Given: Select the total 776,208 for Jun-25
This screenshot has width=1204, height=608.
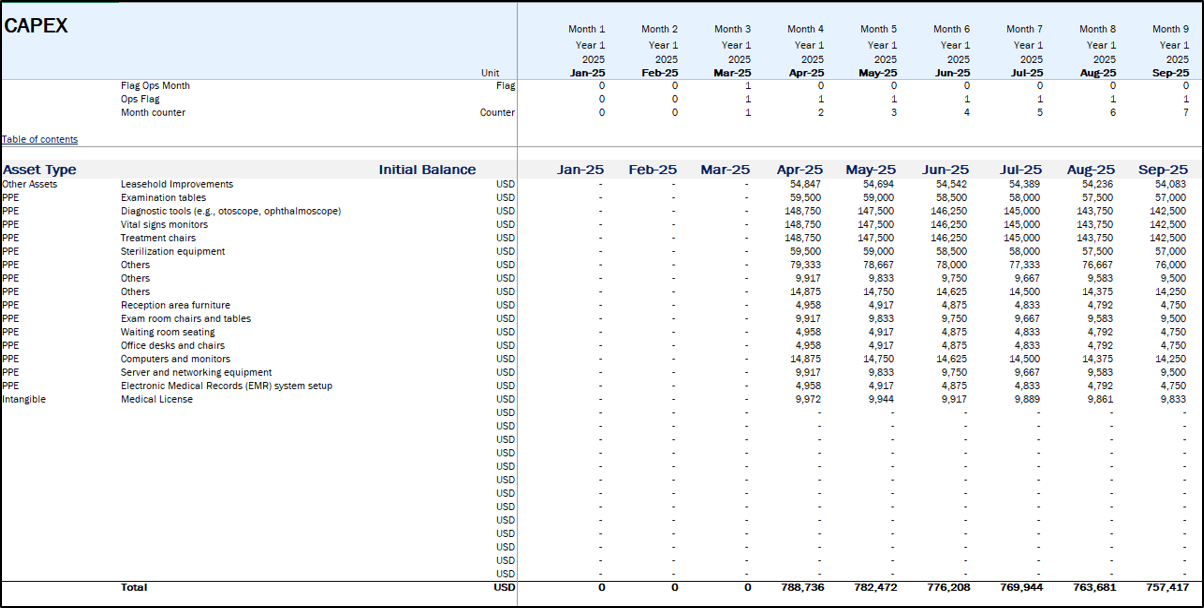Looking at the screenshot, I should [949, 587].
